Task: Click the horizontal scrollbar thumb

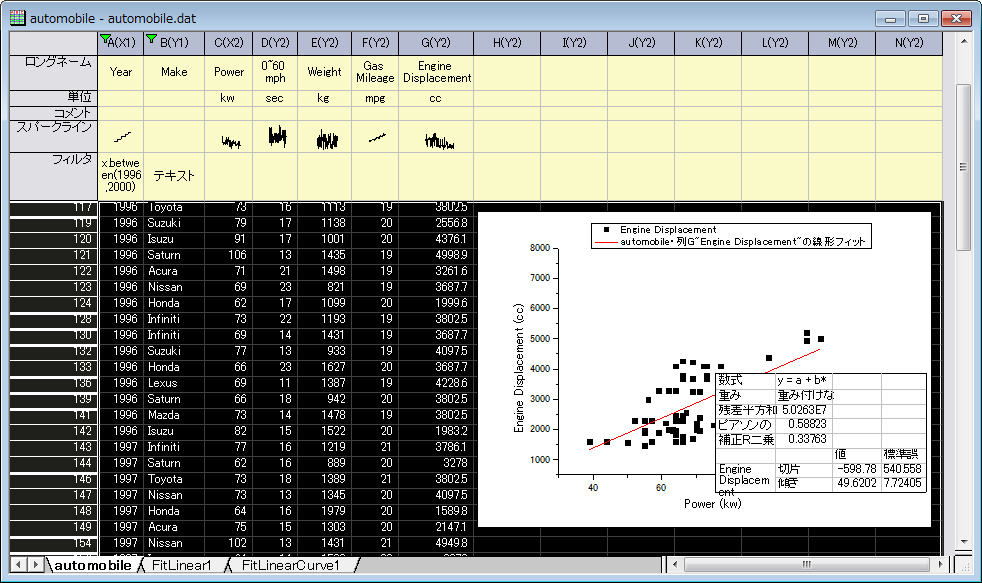Action: 807,564
